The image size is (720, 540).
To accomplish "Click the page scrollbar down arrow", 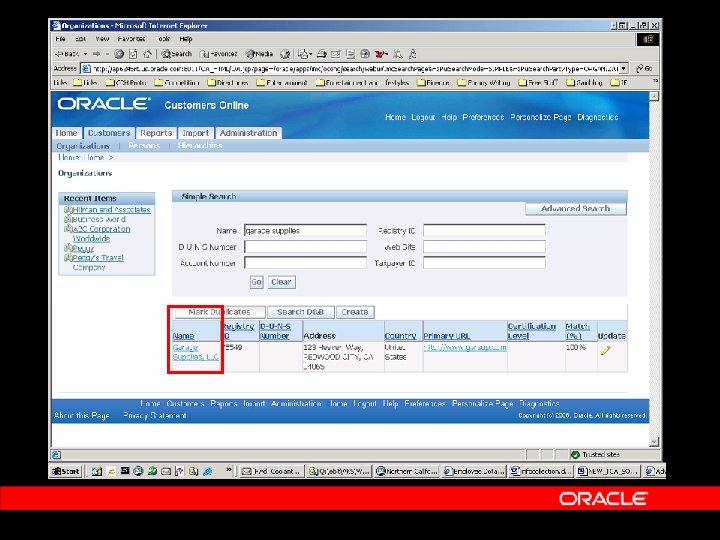I will [654, 441].
